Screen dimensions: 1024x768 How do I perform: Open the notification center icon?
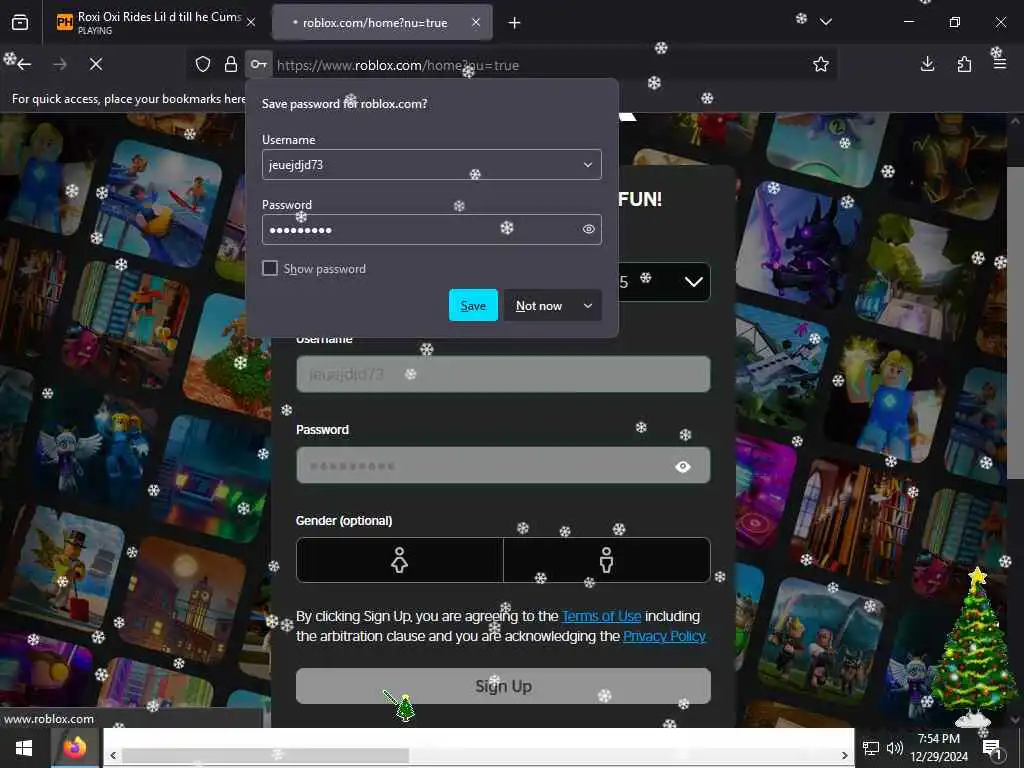pyautogui.click(x=992, y=749)
